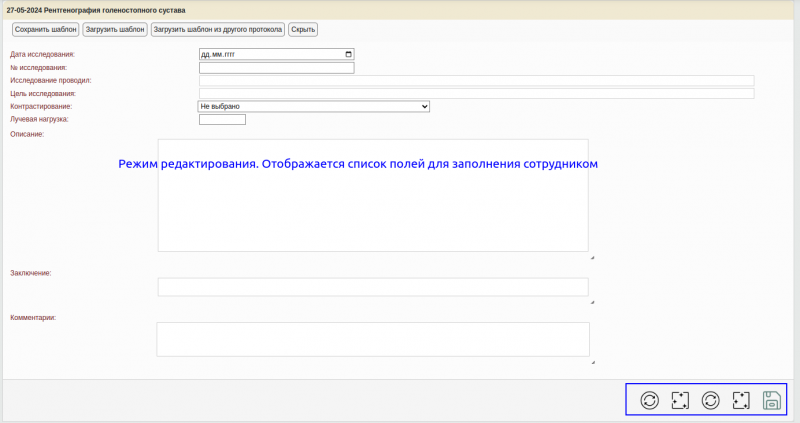Viewport: 800px width, 423px height.
Task: Click the Лучевая нагрузка input box
Action: tap(222, 119)
